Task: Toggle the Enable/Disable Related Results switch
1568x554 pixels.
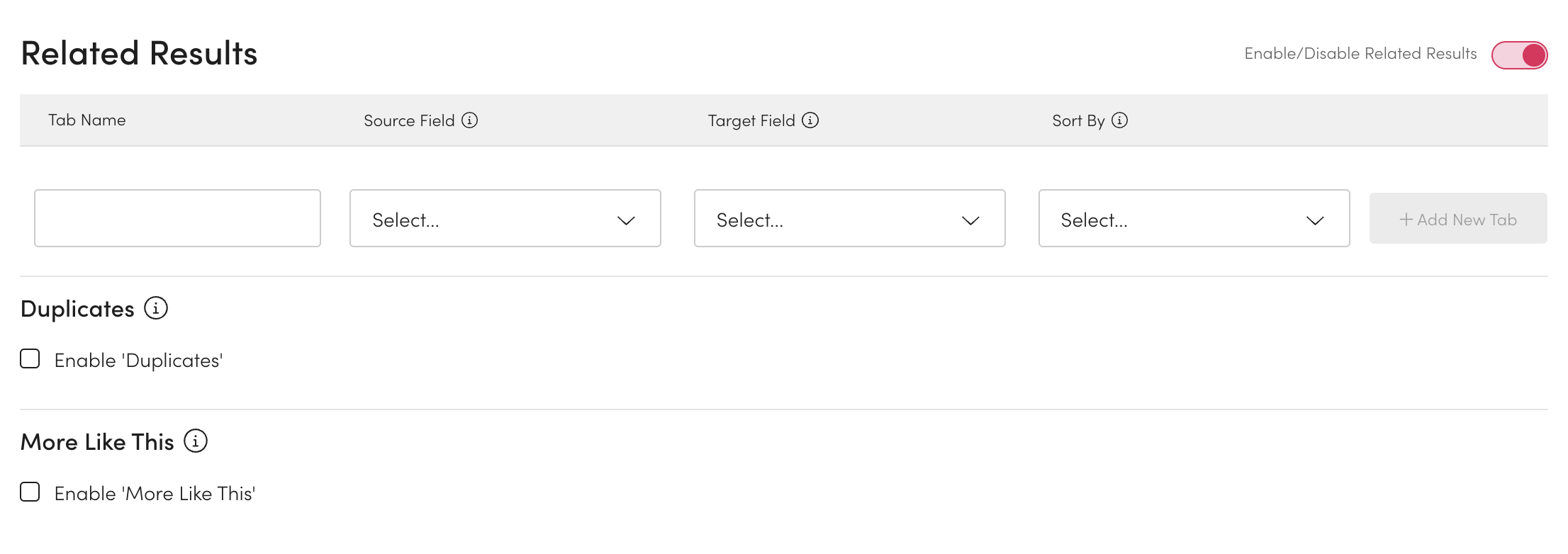Action: 1519,55
